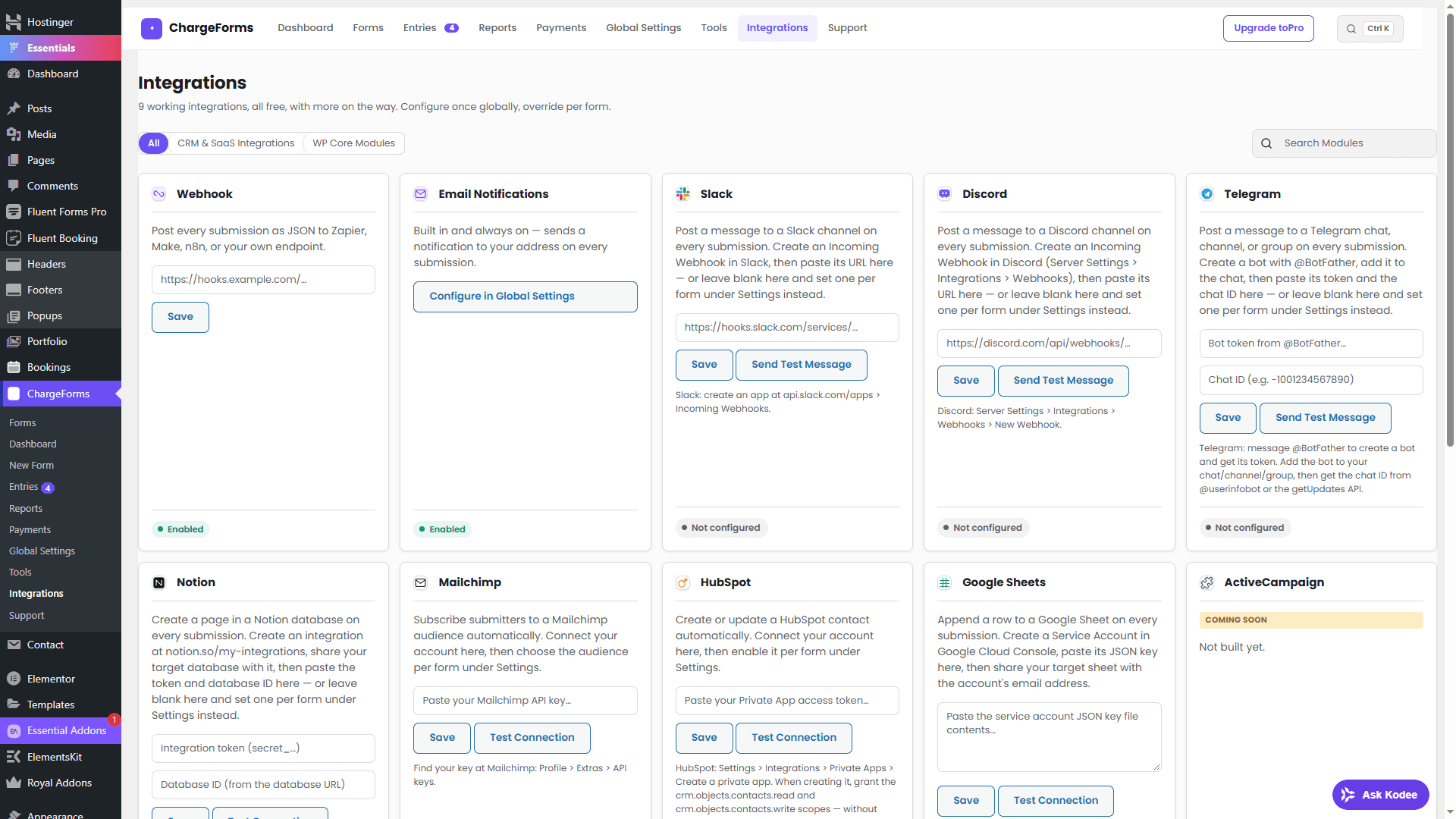Screen dimensions: 1456x819
Task: Filter by CRM & SaaS Integrations
Action: coord(236,143)
